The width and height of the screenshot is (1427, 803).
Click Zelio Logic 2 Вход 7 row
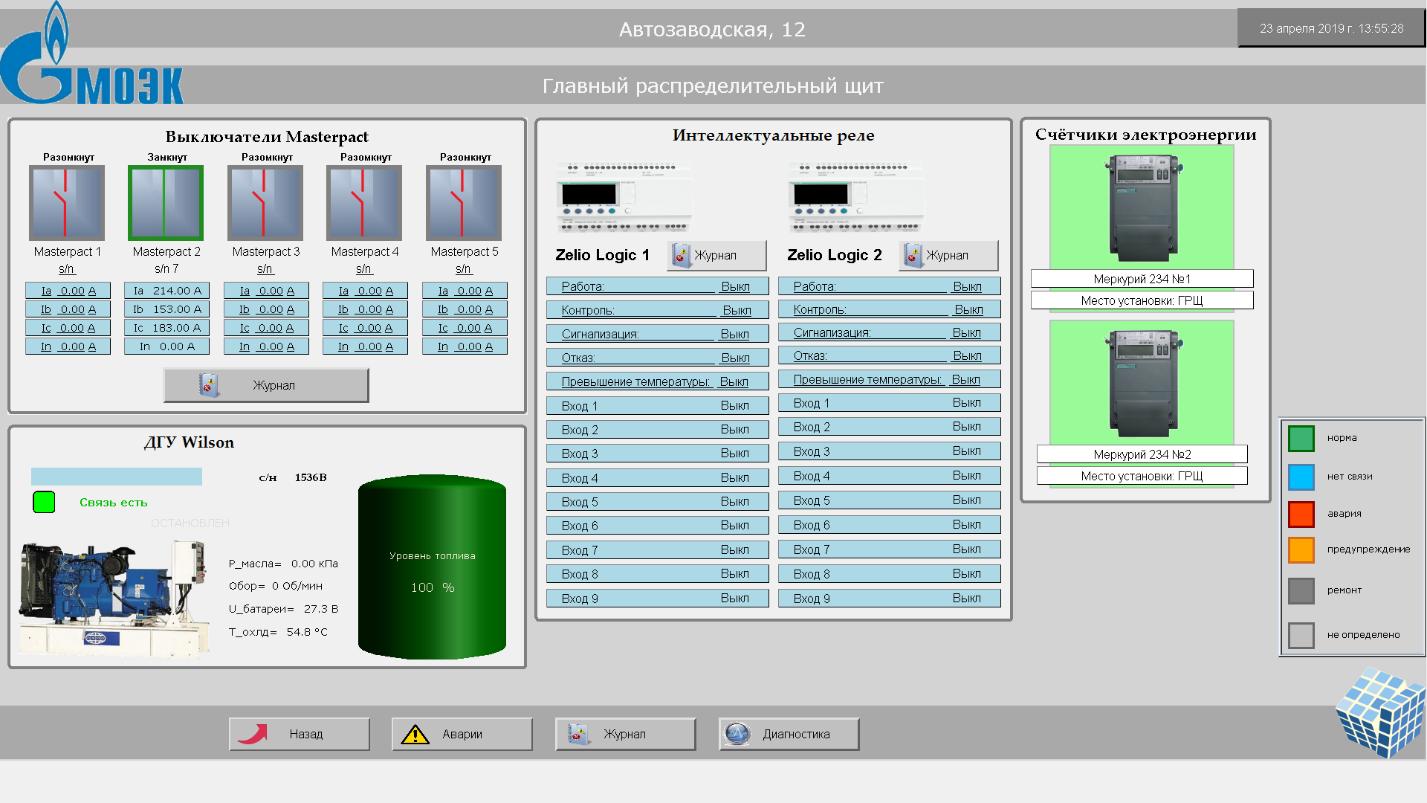coord(890,550)
